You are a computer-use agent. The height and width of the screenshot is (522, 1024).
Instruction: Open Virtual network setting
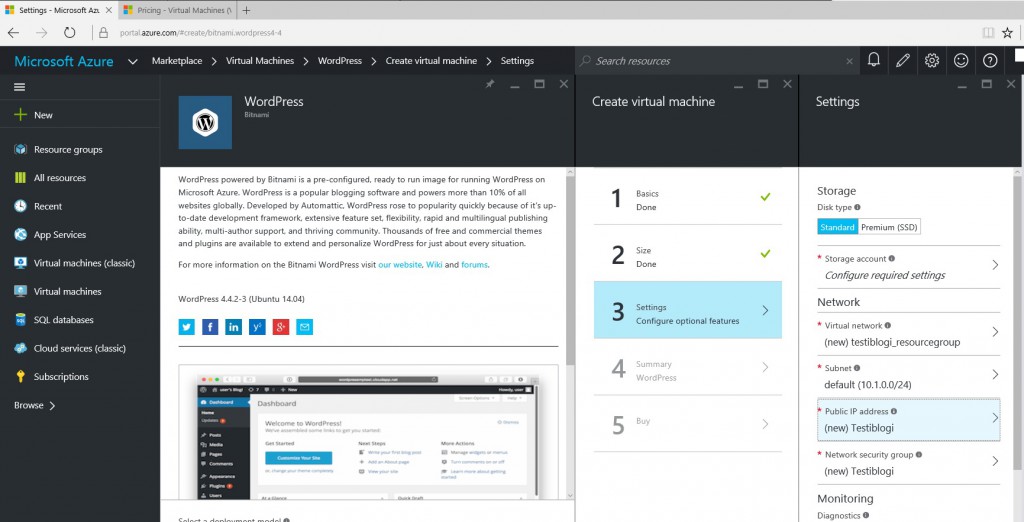pos(908,334)
